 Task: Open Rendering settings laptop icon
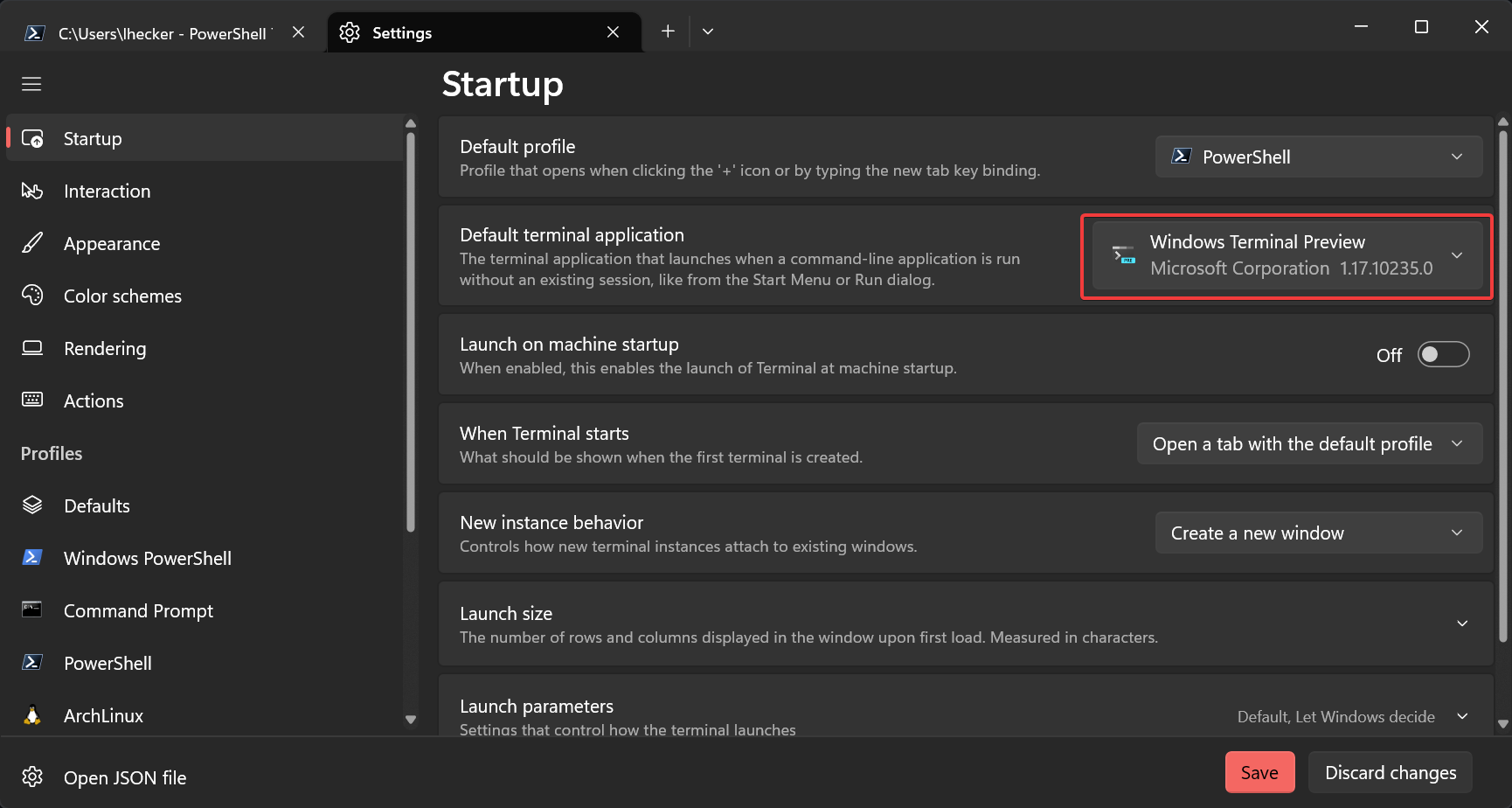[32, 348]
